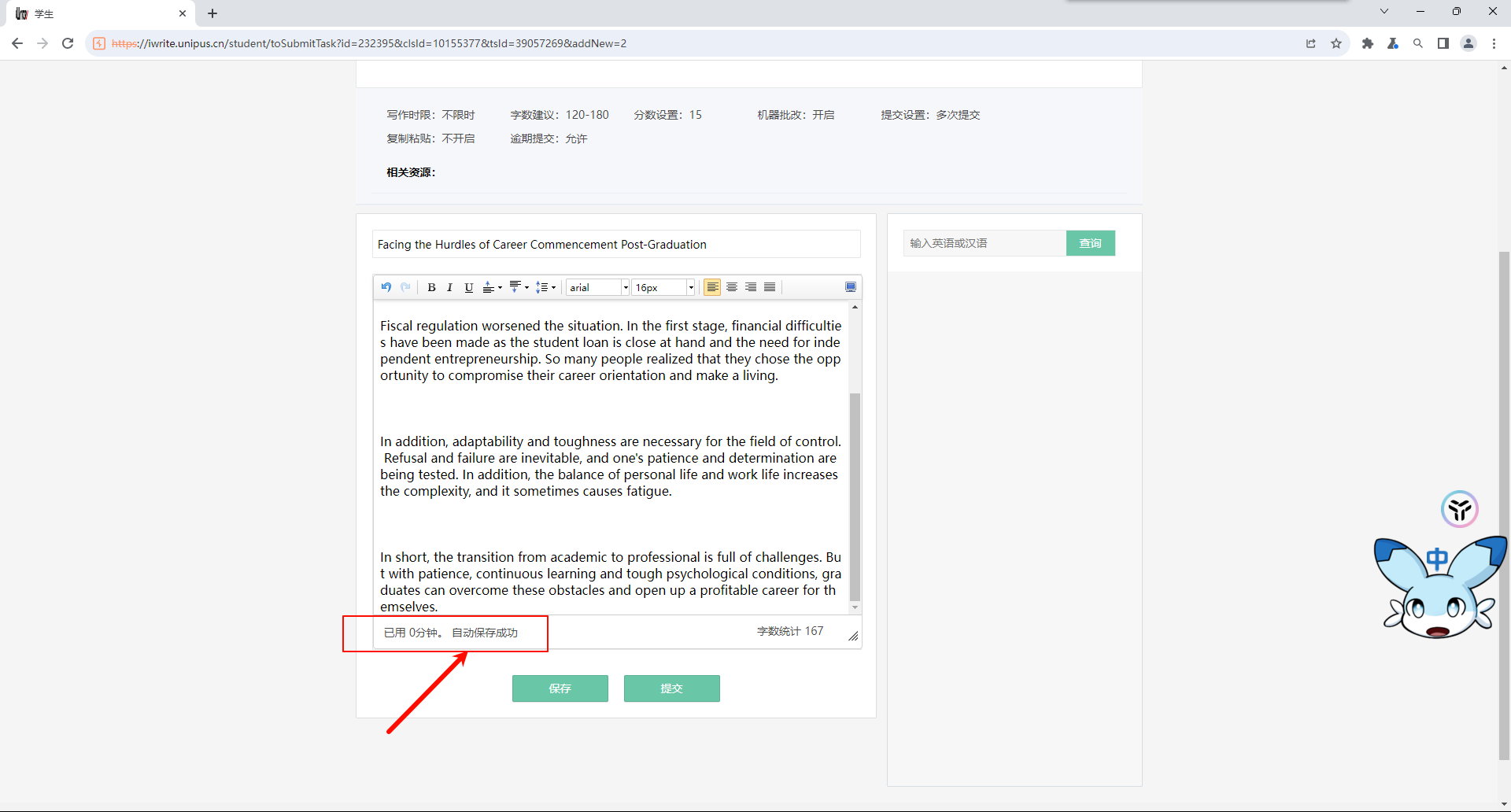Click the dictionary search input field
The height and width of the screenshot is (812, 1511).
(985, 243)
